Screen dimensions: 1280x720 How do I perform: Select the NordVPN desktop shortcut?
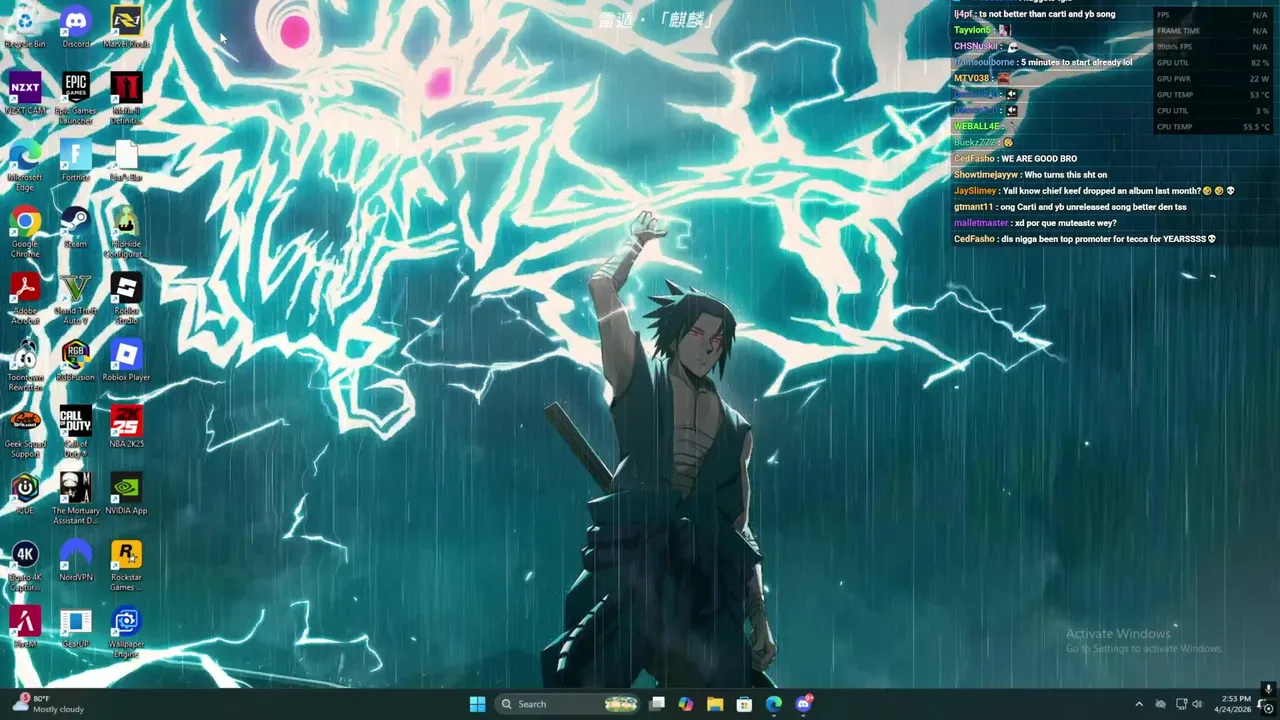(x=76, y=560)
